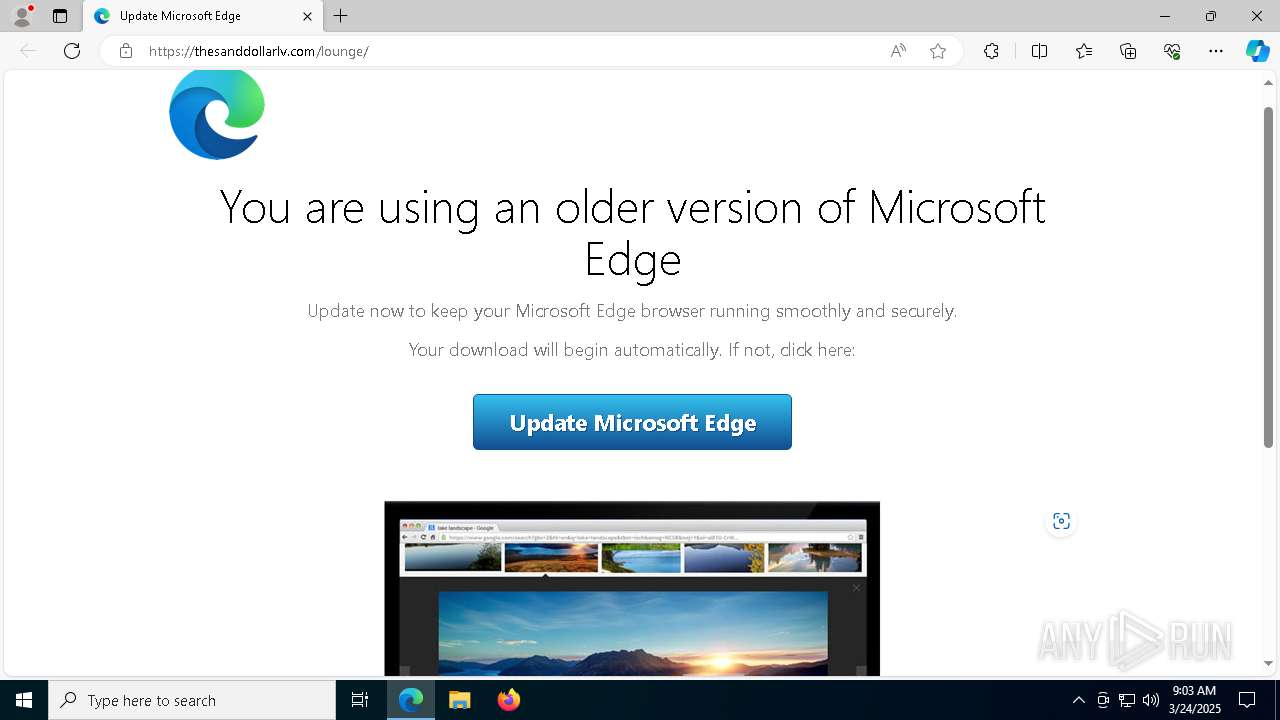
Task: Activate Read aloud icon in address bar
Action: (x=898, y=51)
